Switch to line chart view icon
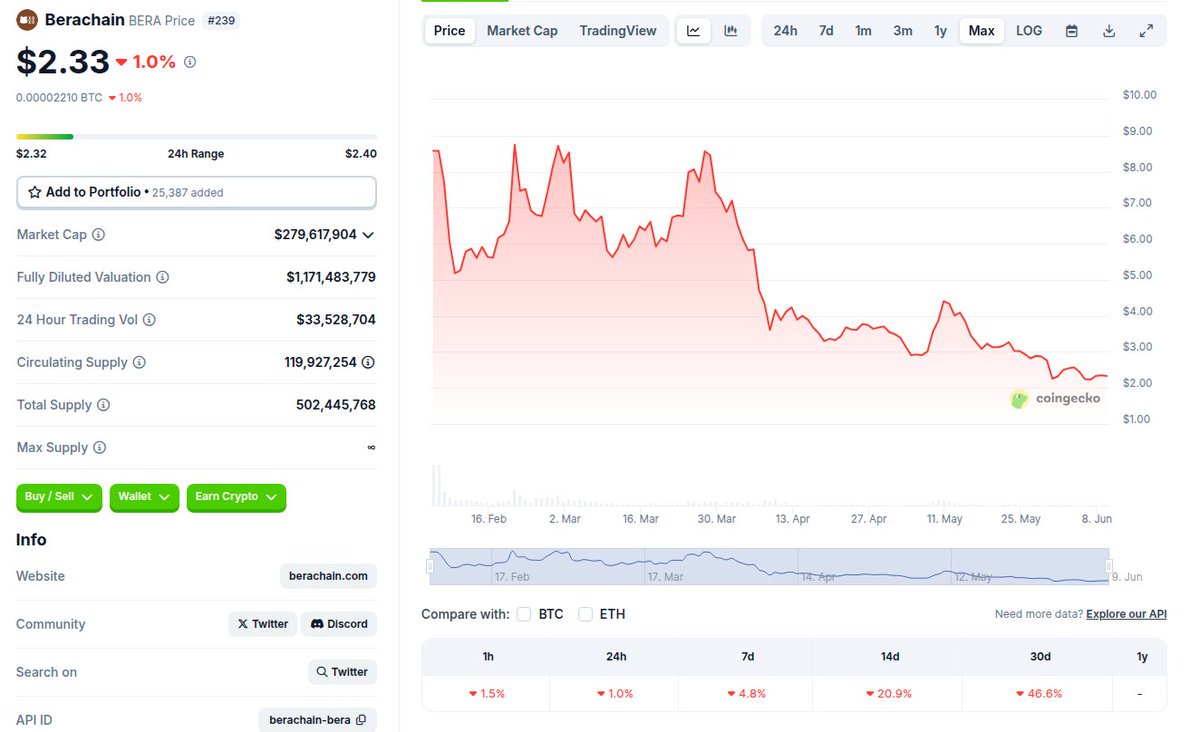1200x732 pixels. tap(693, 31)
